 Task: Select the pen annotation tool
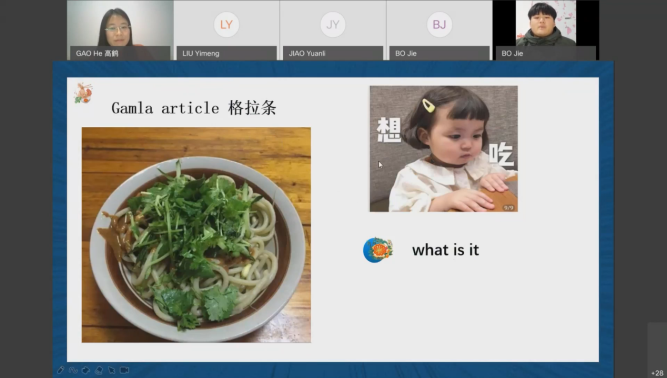tap(60, 370)
